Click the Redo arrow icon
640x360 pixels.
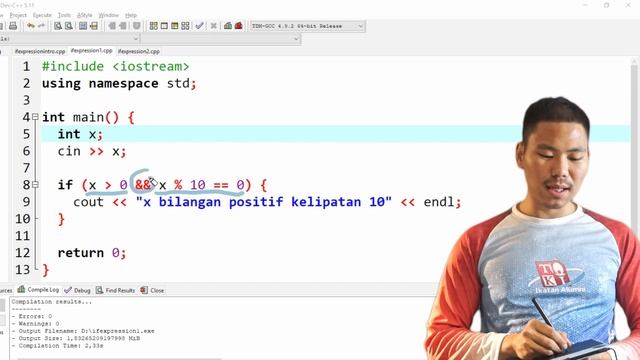click(42, 26)
